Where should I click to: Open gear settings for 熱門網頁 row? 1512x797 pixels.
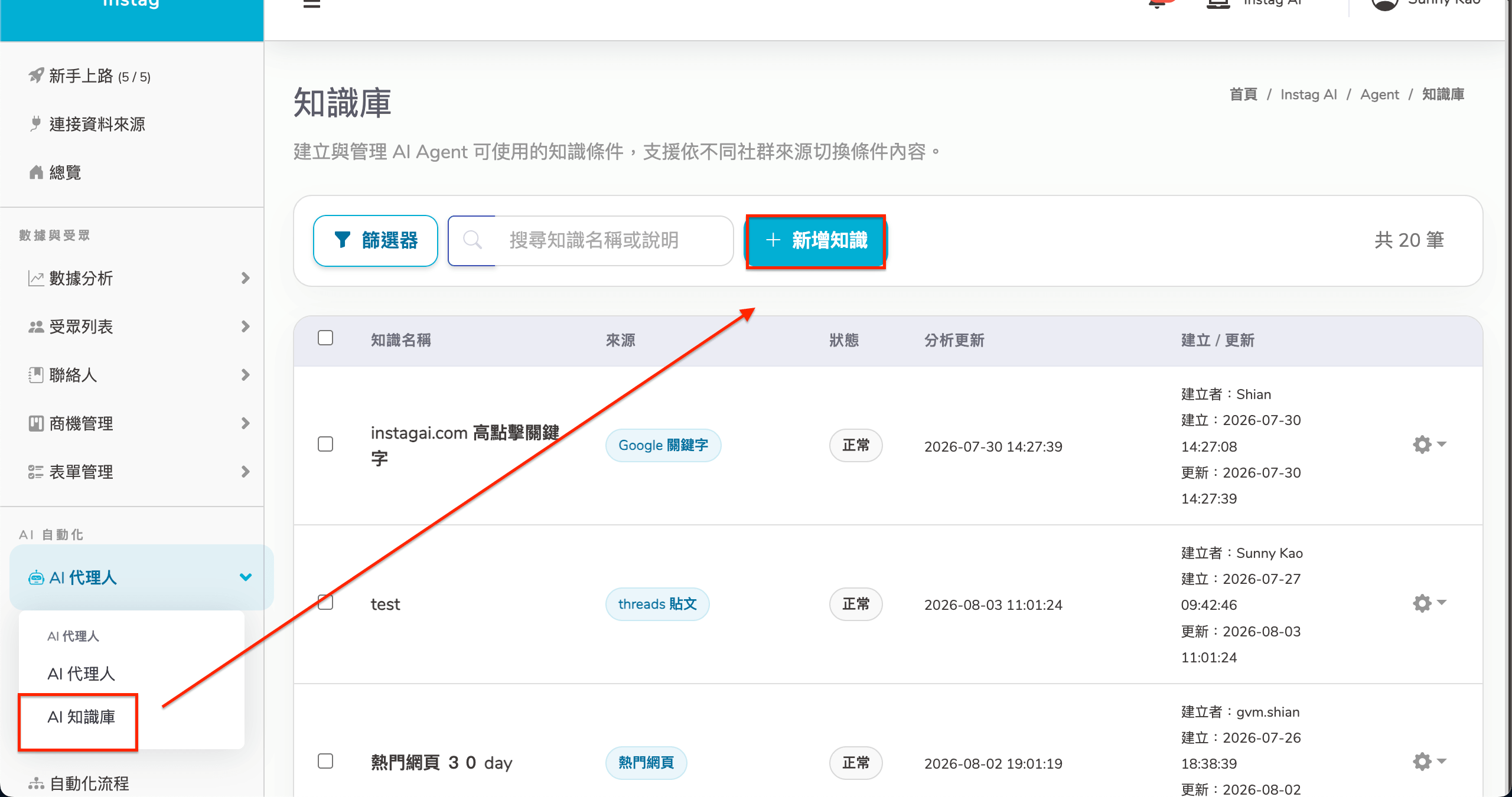1422,762
